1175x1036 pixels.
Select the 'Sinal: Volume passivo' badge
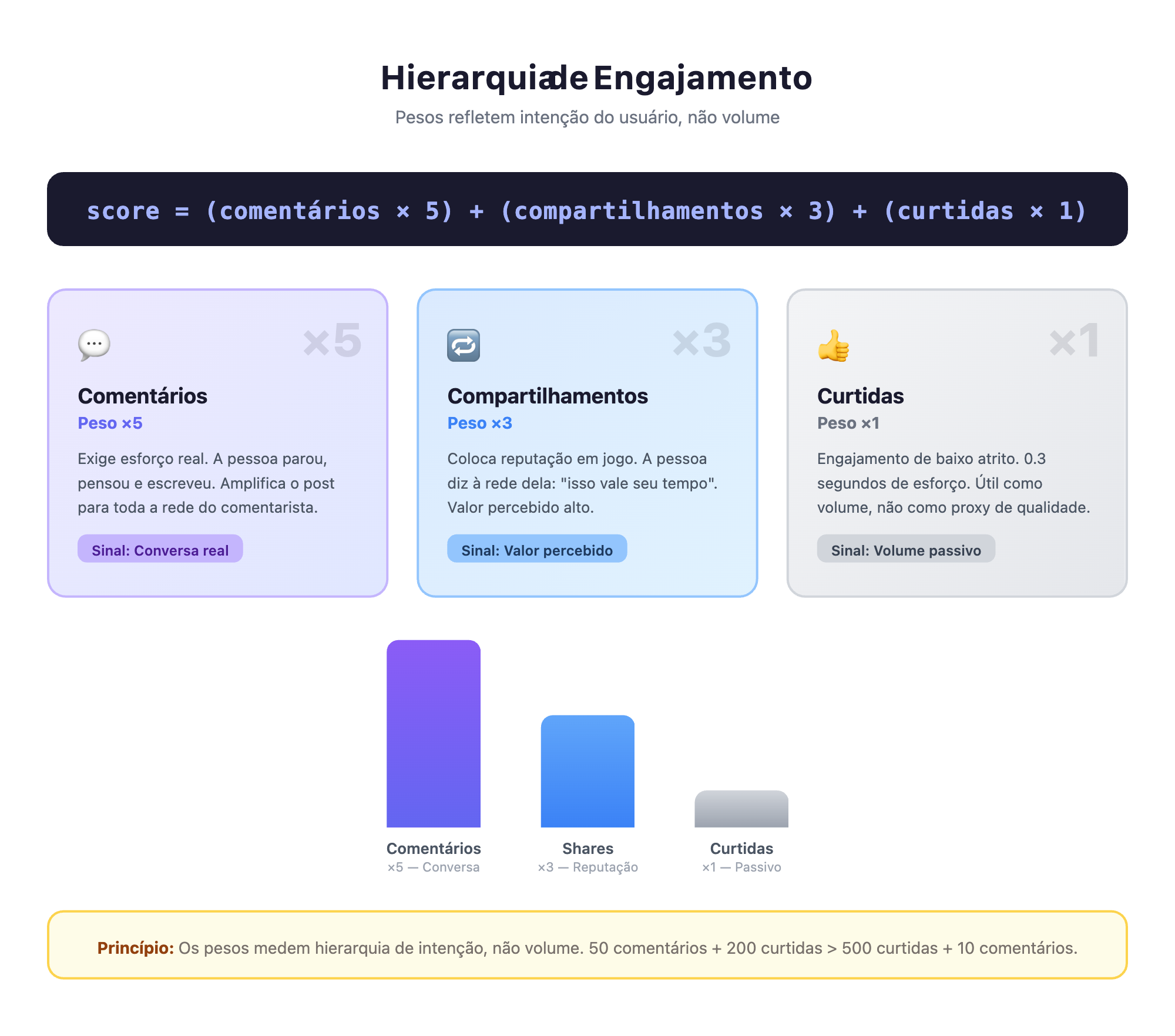(x=906, y=549)
